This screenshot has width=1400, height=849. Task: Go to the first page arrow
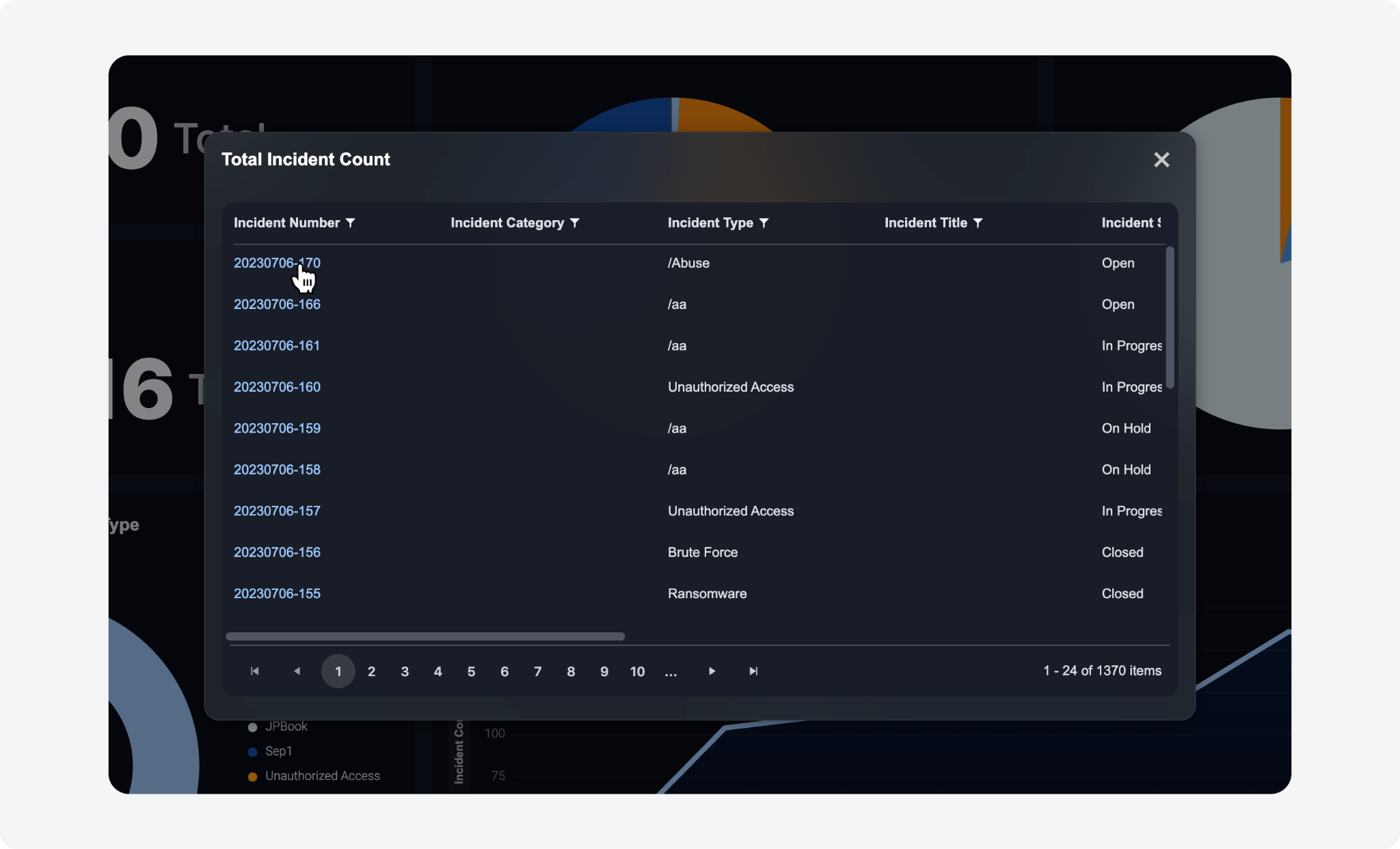255,671
